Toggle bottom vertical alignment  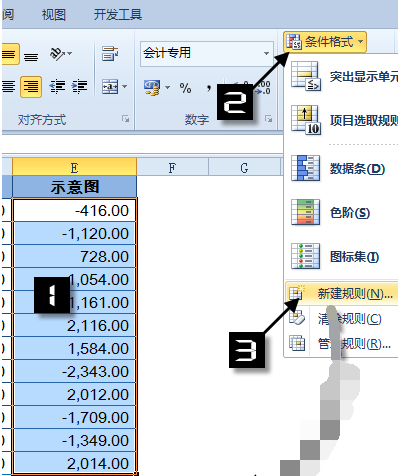(31, 57)
